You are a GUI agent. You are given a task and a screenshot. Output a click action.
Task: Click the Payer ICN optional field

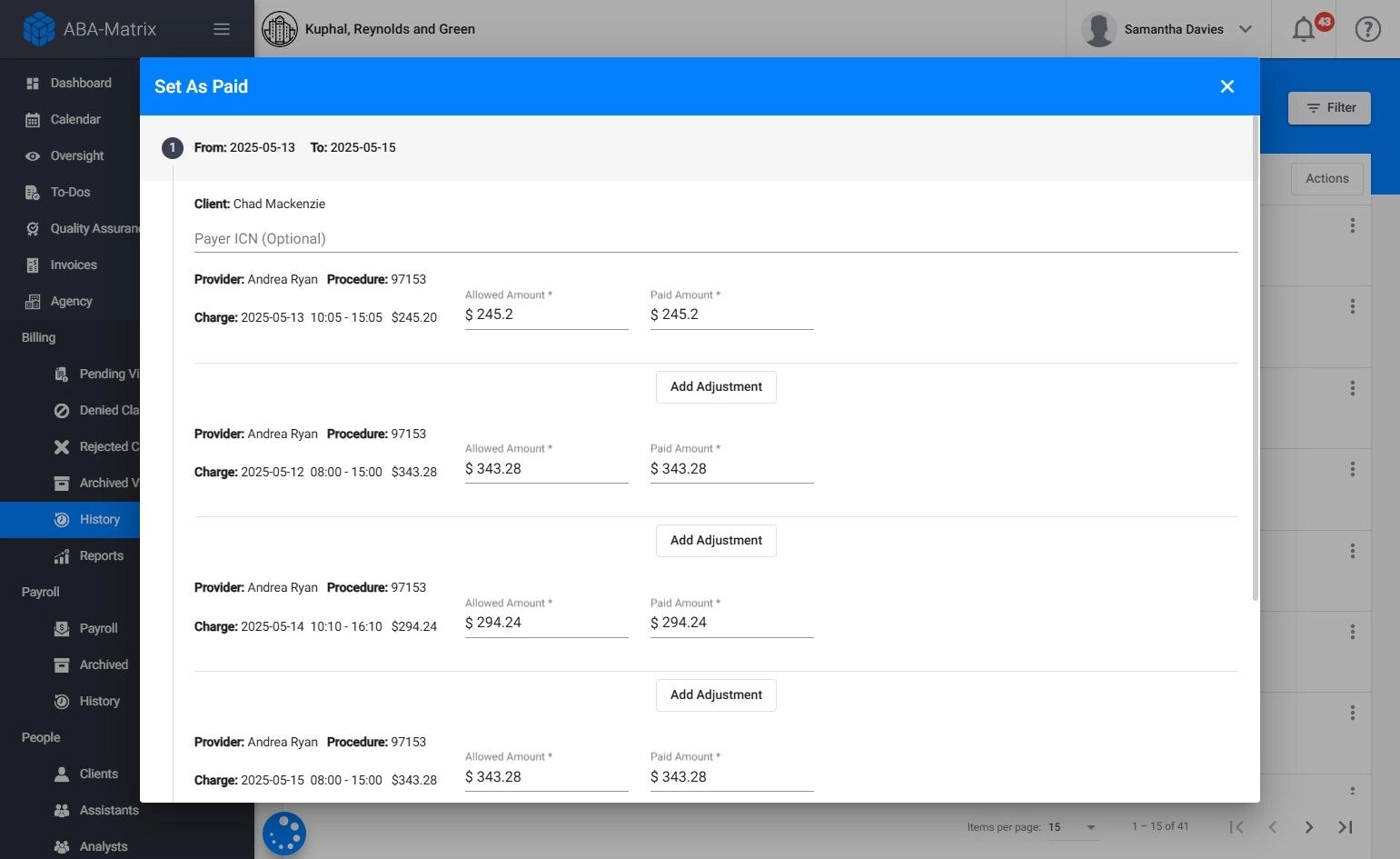click(x=716, y=239)
